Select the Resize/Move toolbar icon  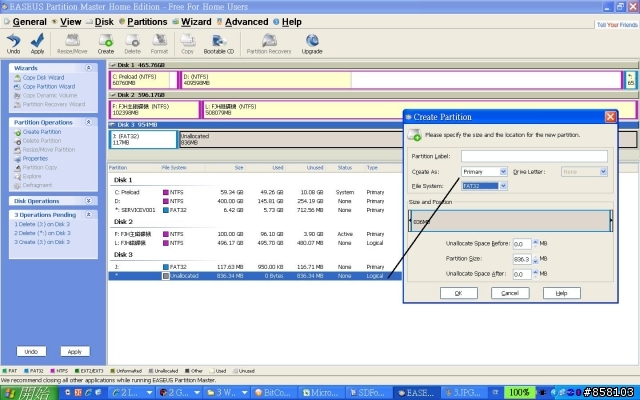[72, 44]
